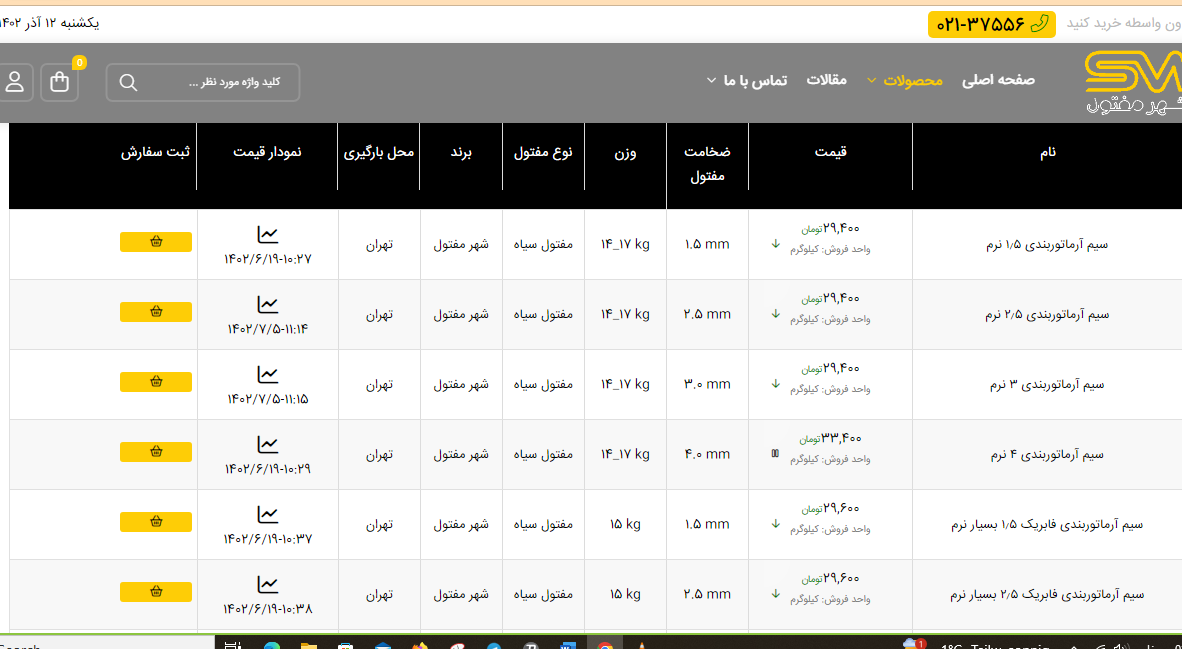Click the user account icon
The width and height of the screenshot is (1182, 649).
[15, 82]
